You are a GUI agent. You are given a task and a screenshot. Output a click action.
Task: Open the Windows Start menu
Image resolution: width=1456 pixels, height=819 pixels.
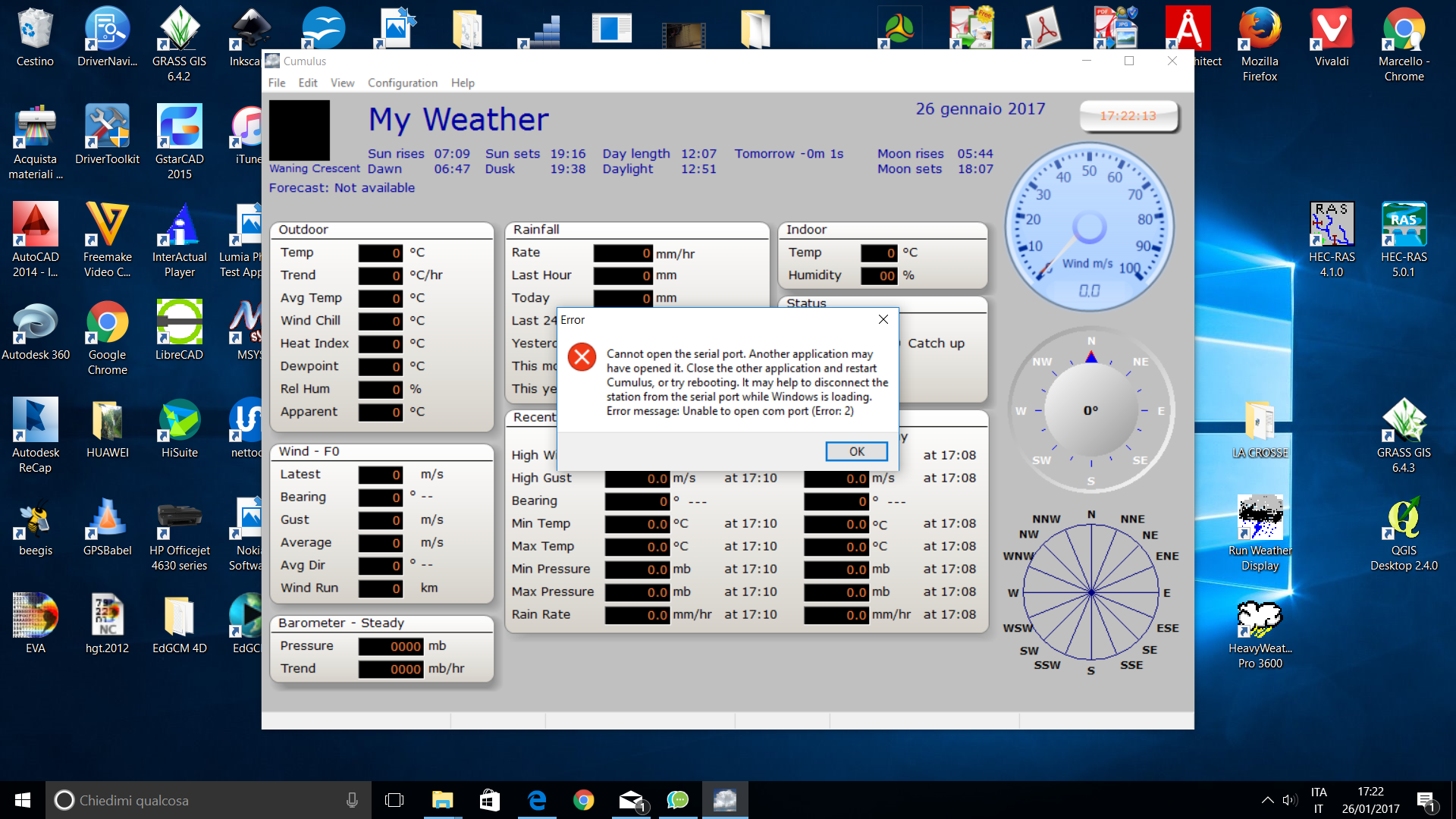[23, 800]
